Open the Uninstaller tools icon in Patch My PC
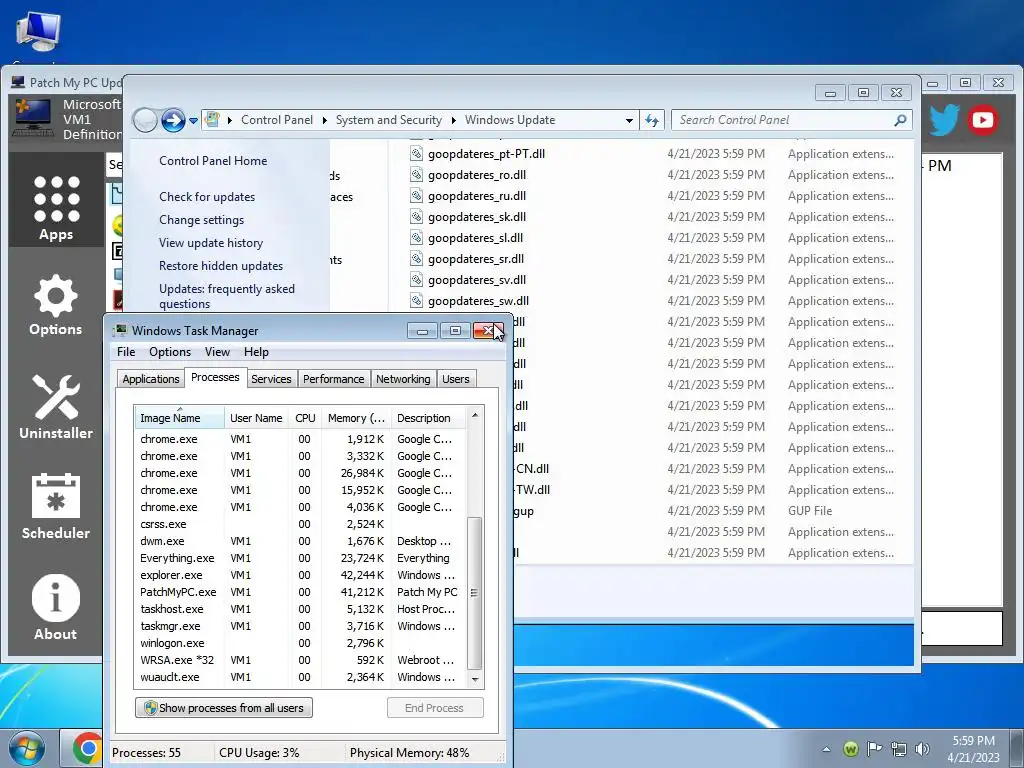 click(56, 406)
